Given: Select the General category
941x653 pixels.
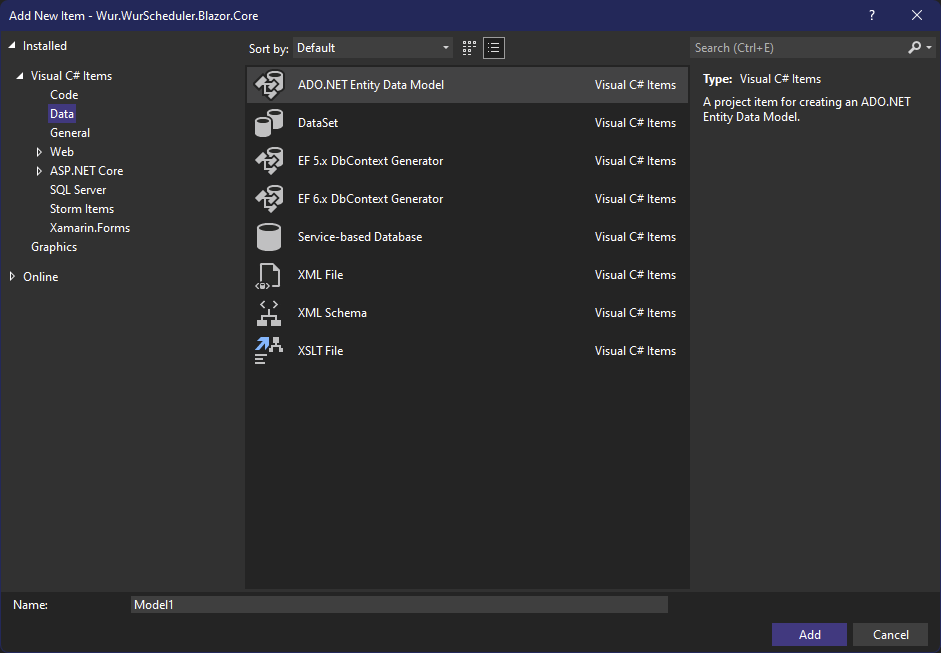Looking at the screenshot, I should [x=70, y=133].
